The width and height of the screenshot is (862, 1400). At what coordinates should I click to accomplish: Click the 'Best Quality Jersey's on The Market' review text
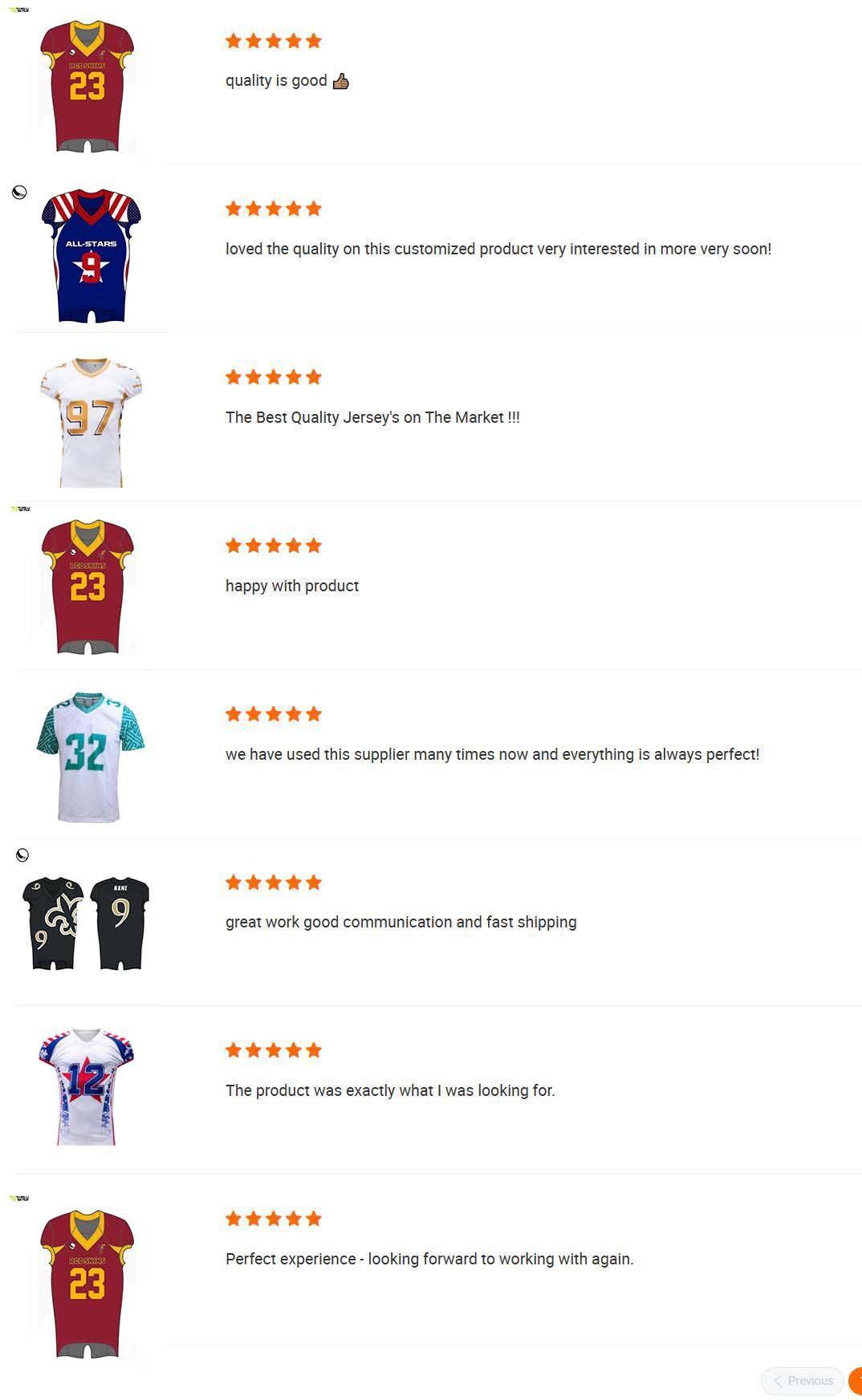click(373, 417)
